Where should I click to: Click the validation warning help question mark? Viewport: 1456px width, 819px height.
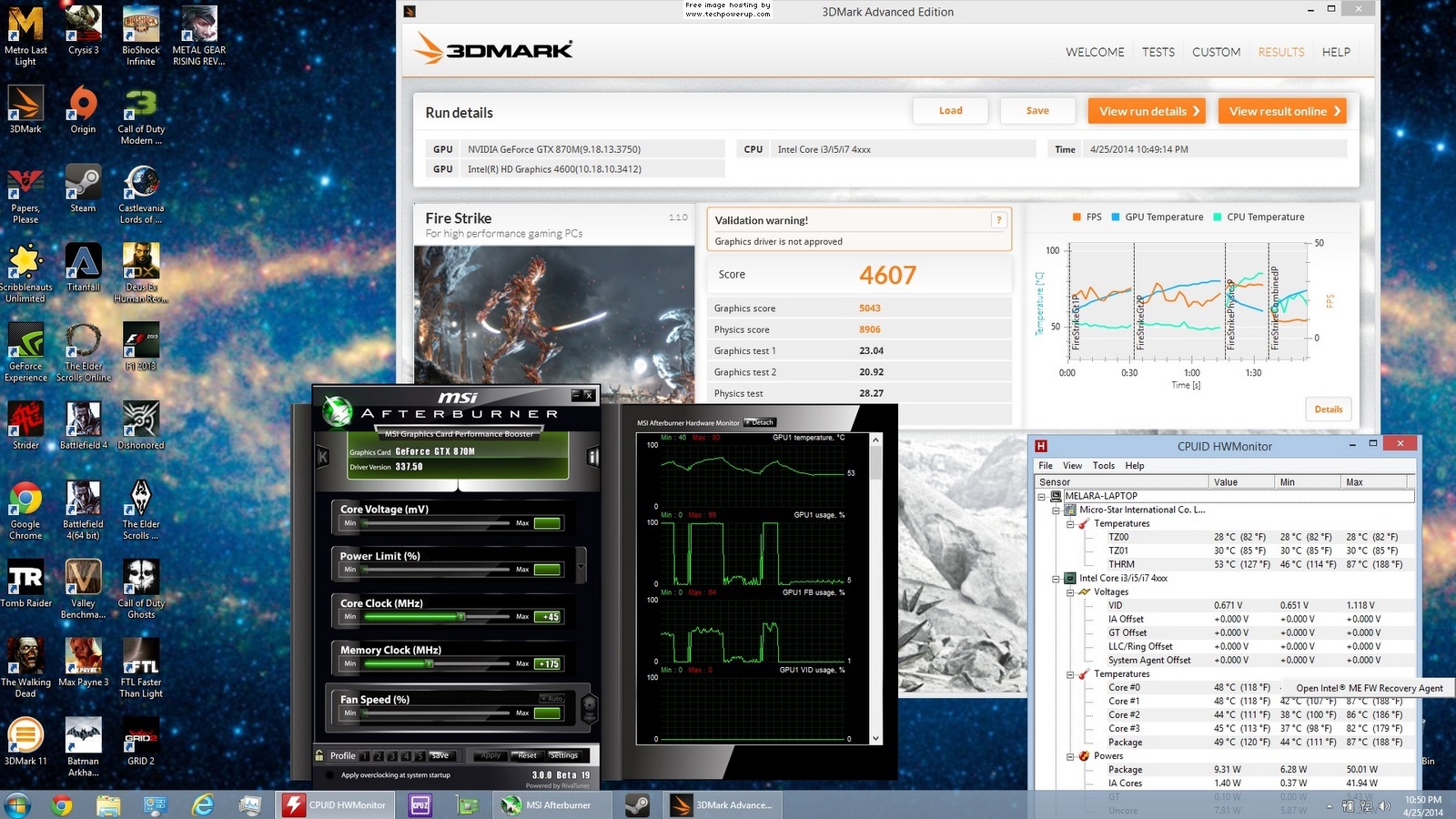pos(999,219)
